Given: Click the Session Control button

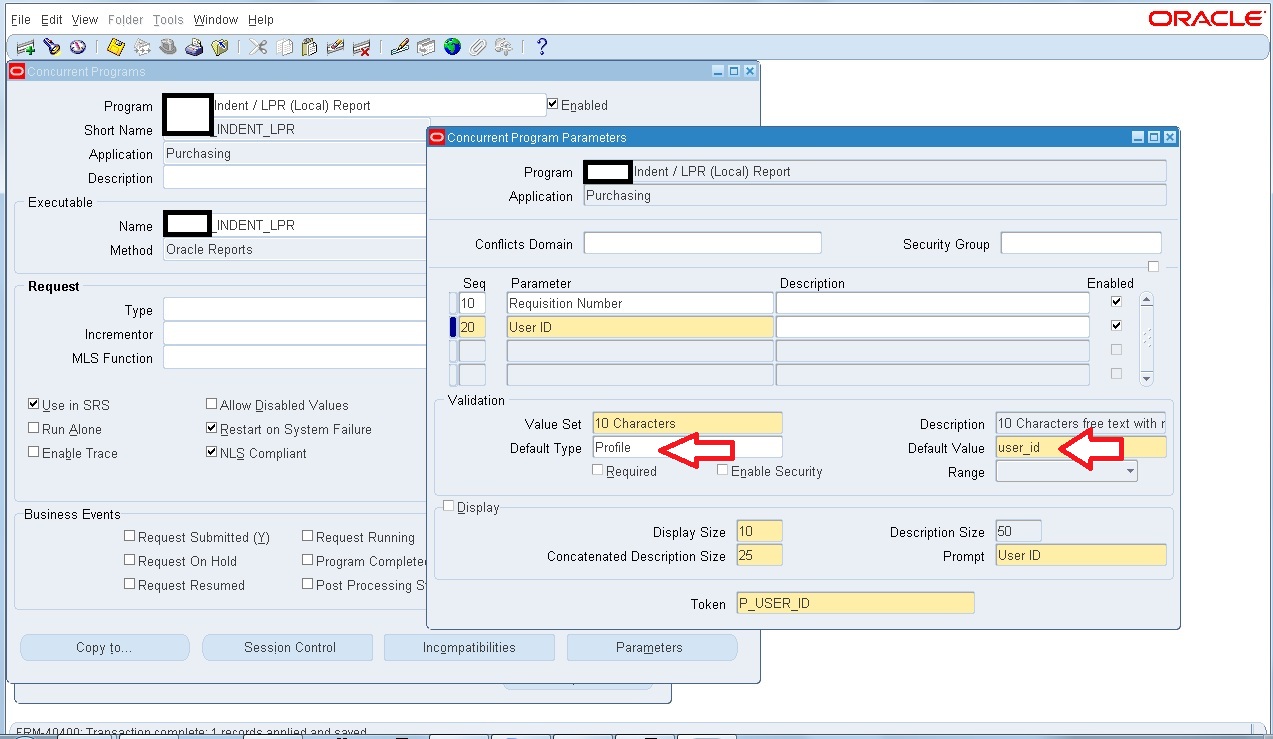Looking at the screenshot, I should (x=287, y=647).
